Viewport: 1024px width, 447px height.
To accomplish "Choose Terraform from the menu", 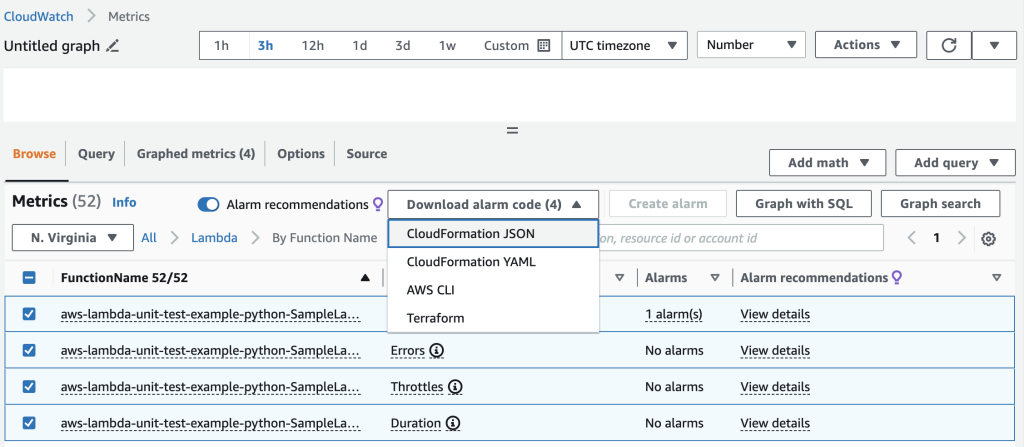I will [493, 318].
